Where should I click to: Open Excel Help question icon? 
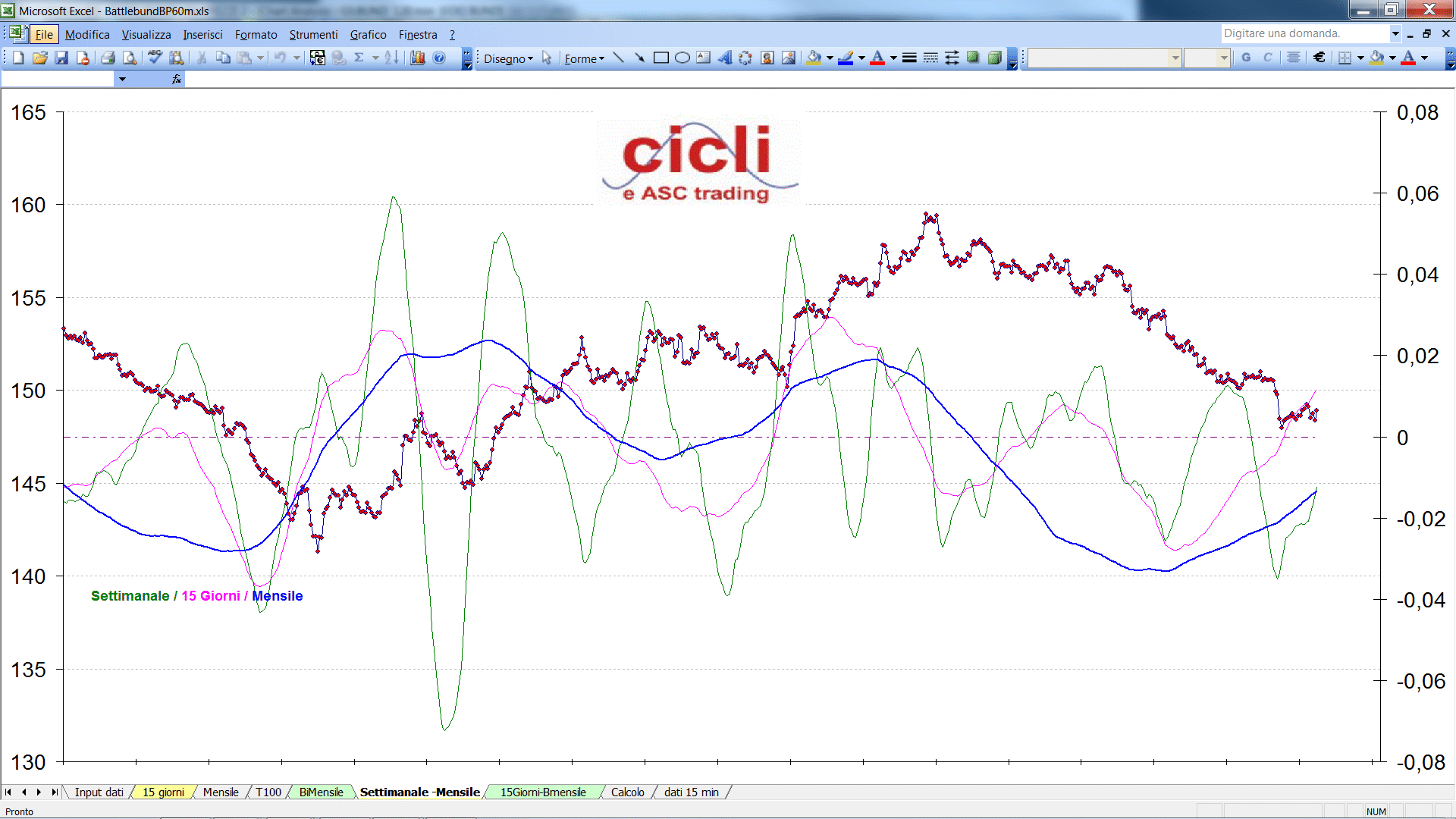point(438,58)
